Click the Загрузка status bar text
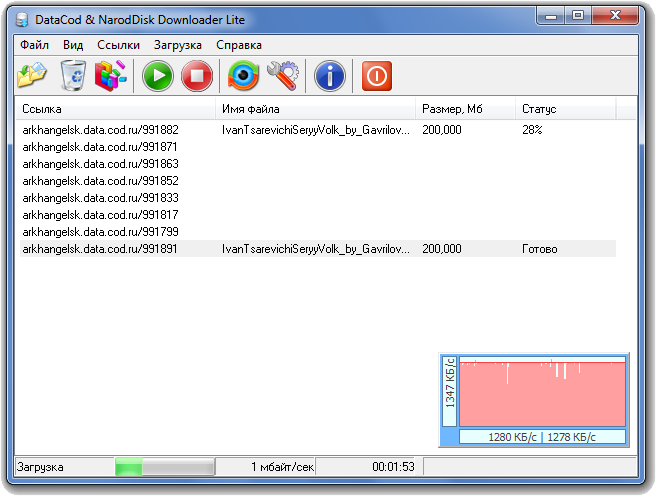The height and width of the screenshot is (496, 656). pyautogui.click(x=40, y=467)
